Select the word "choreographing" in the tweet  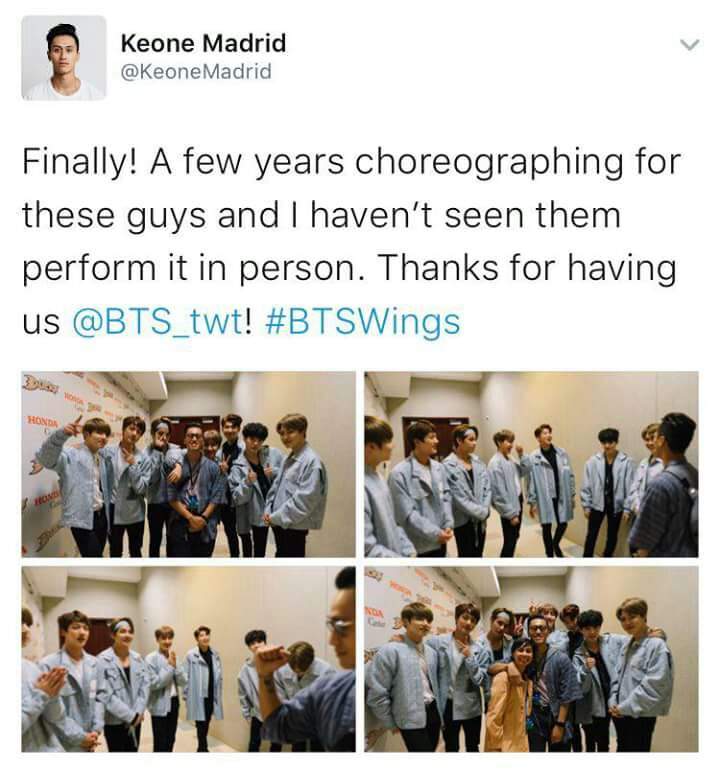coord(489,163)
